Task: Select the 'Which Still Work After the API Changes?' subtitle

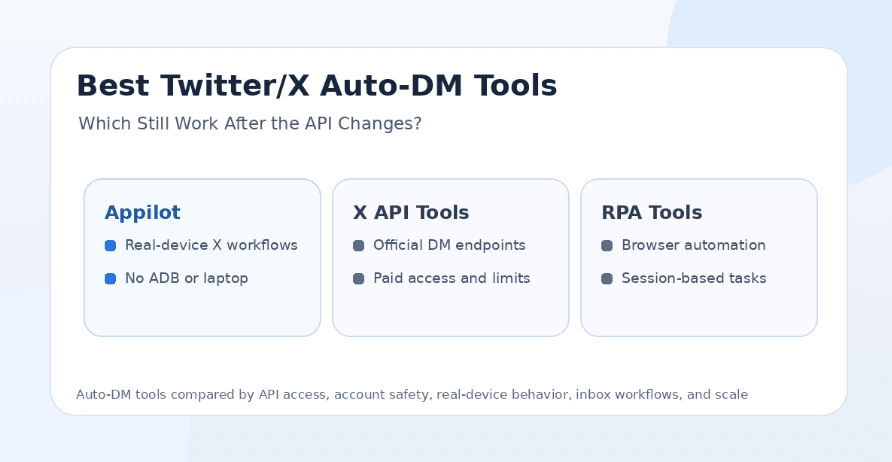Action: [x=250, y=123]
